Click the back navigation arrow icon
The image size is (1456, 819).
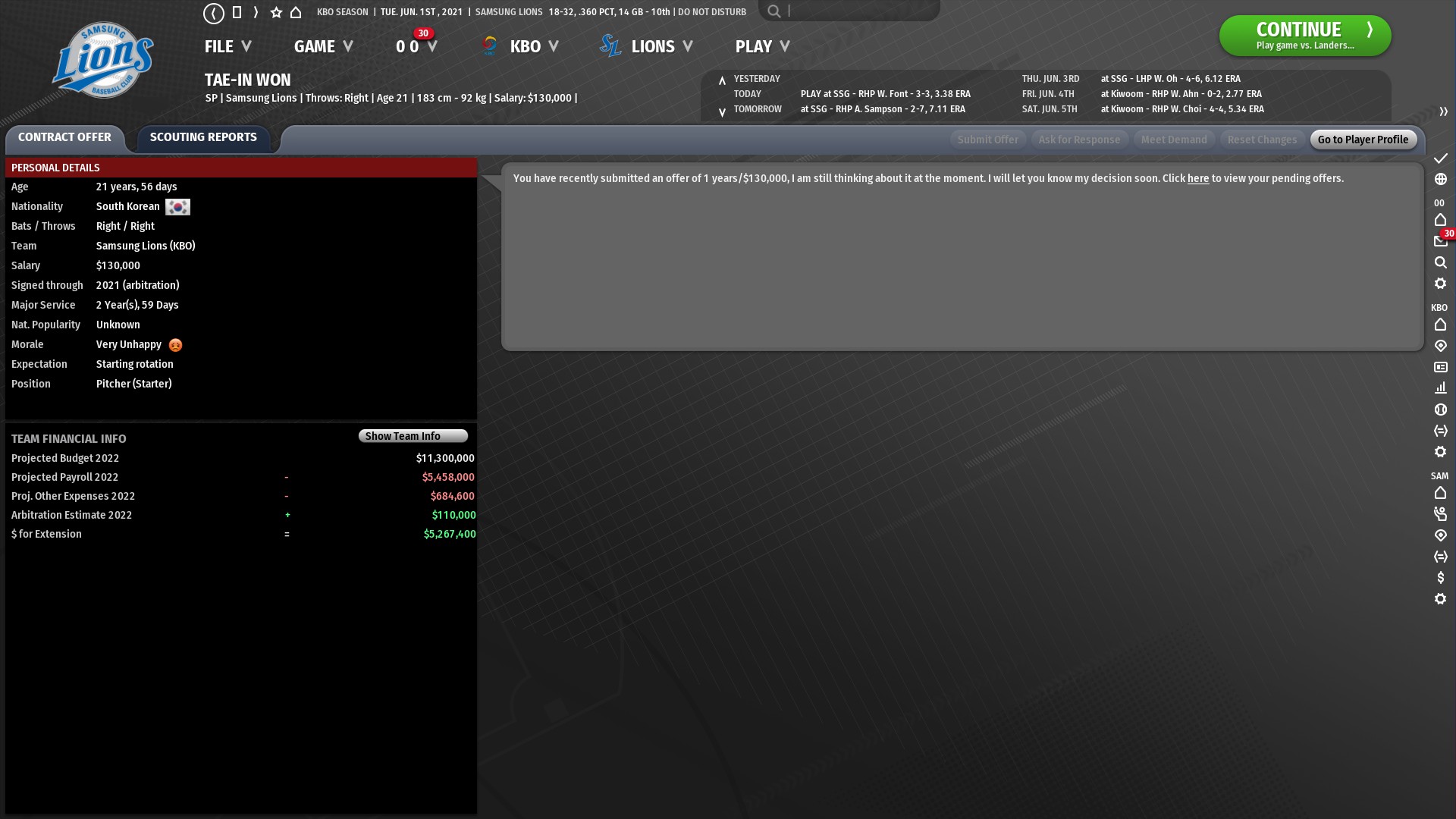(213, 13)
